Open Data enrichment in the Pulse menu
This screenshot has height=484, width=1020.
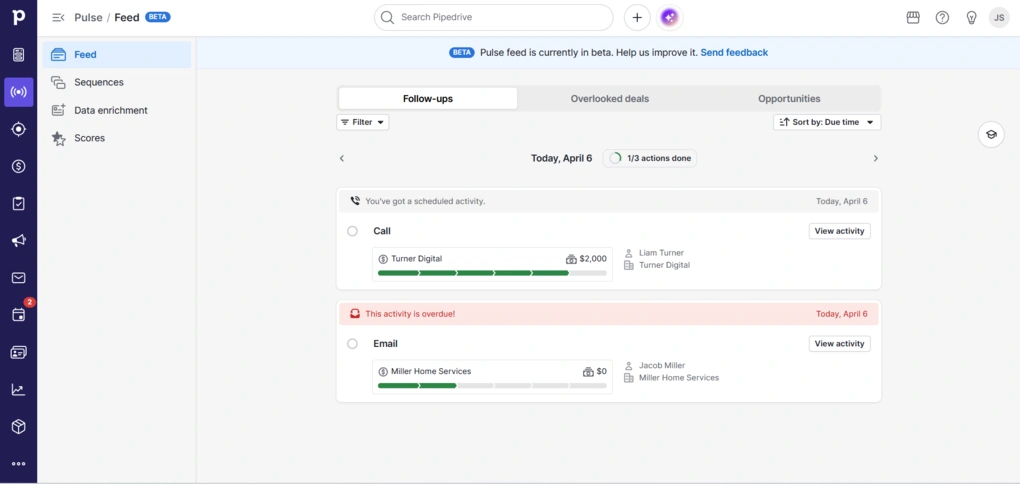coord(117,111)
